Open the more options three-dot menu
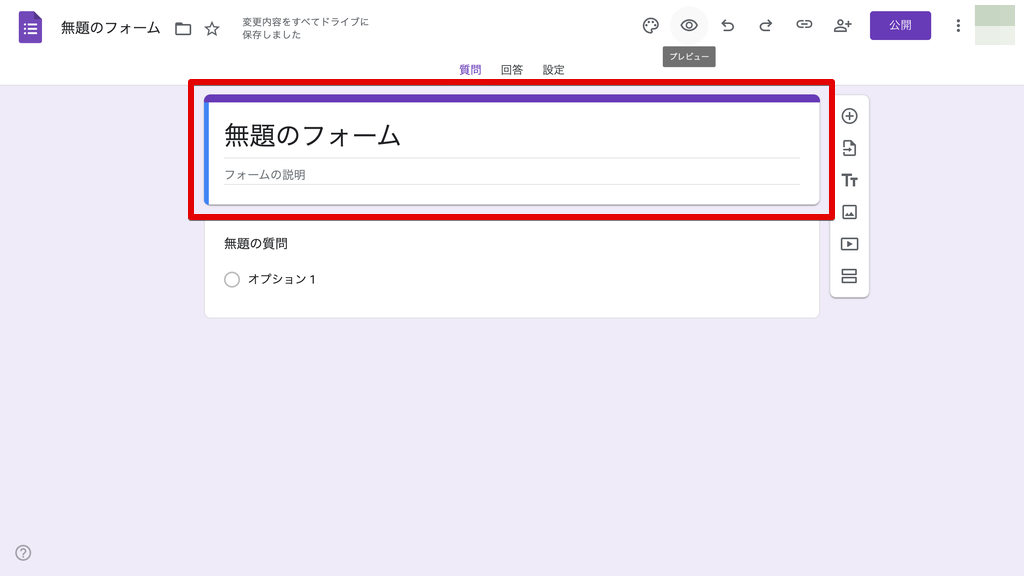The height and width of the screenshot is (576, 1024). (x=957, y=26)
